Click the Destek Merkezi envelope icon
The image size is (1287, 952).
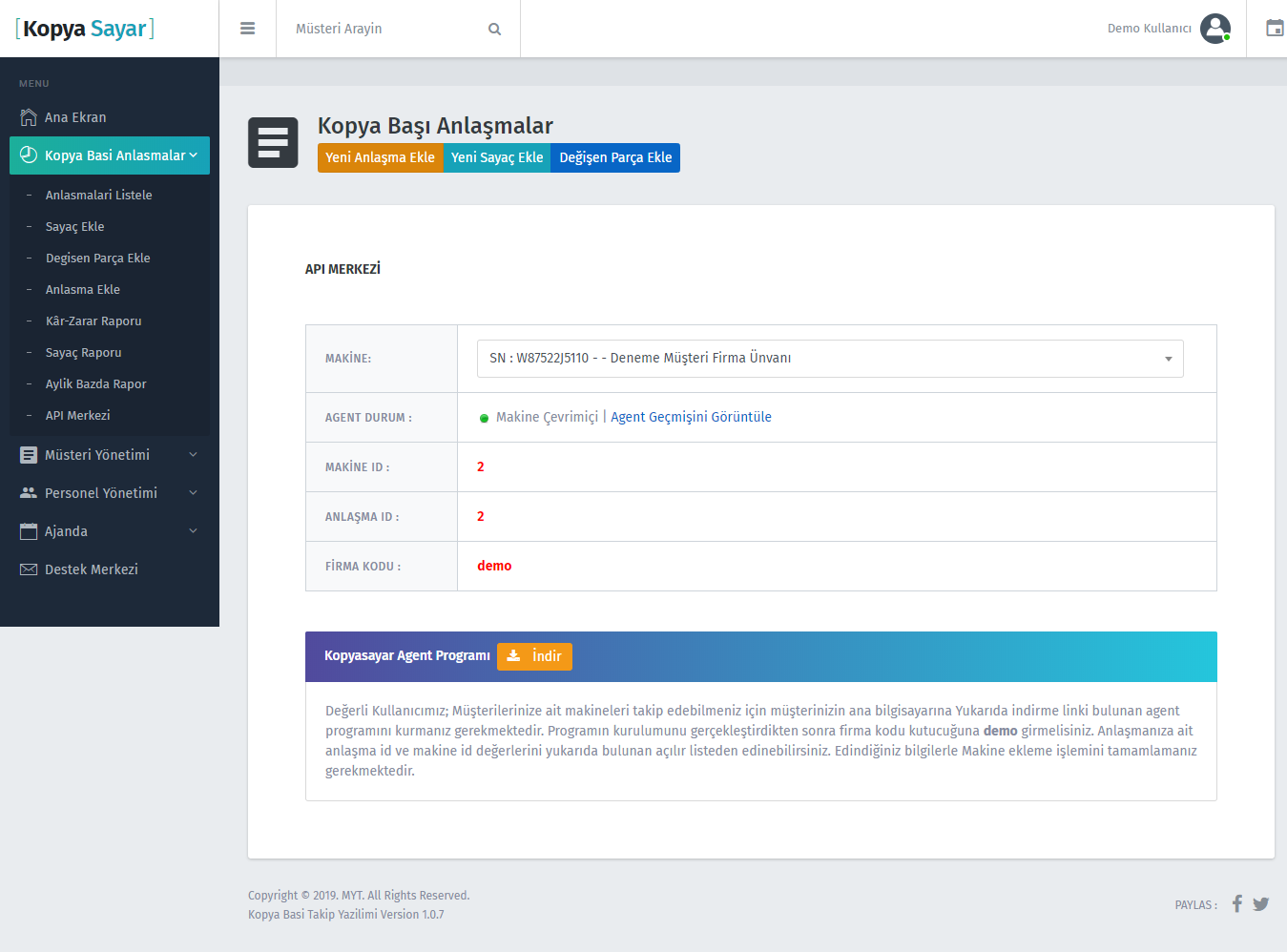(x=29, y=569)
